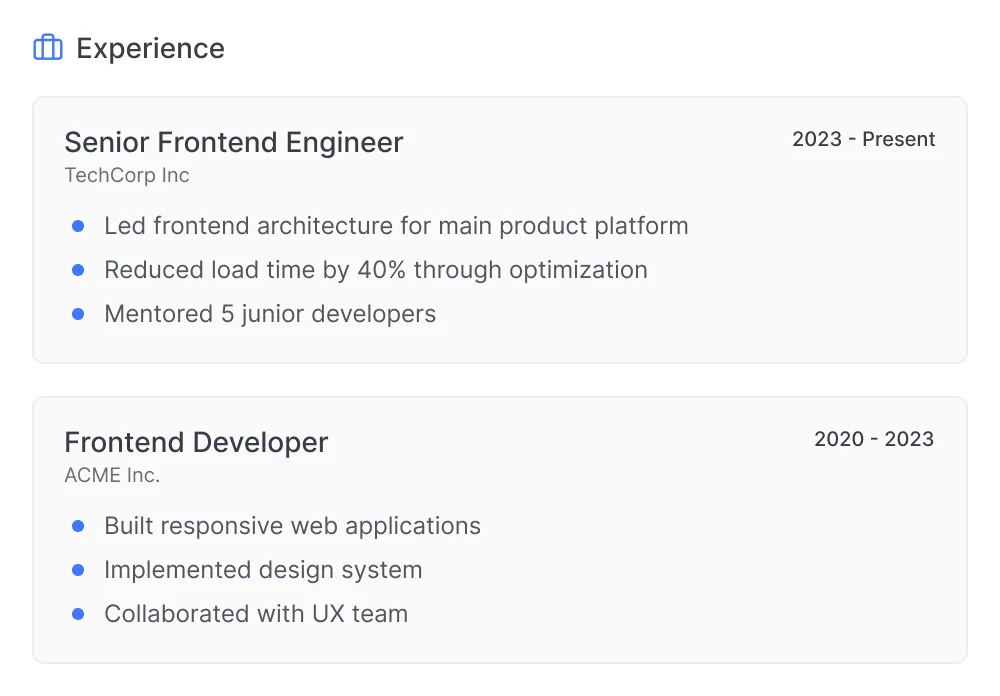Click the Frontend Developer job title
The image size is (1000, 696).
[x=196, y=442]
